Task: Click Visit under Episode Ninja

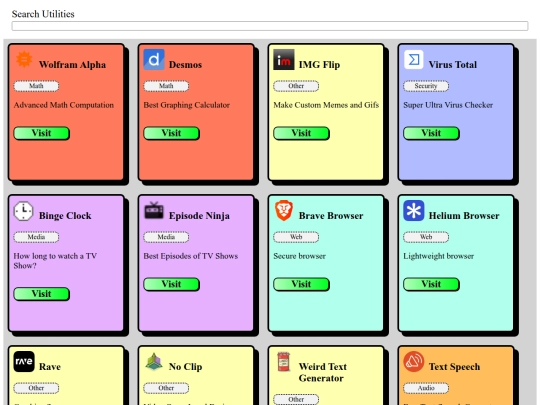Action: click(x=171, y=284)
